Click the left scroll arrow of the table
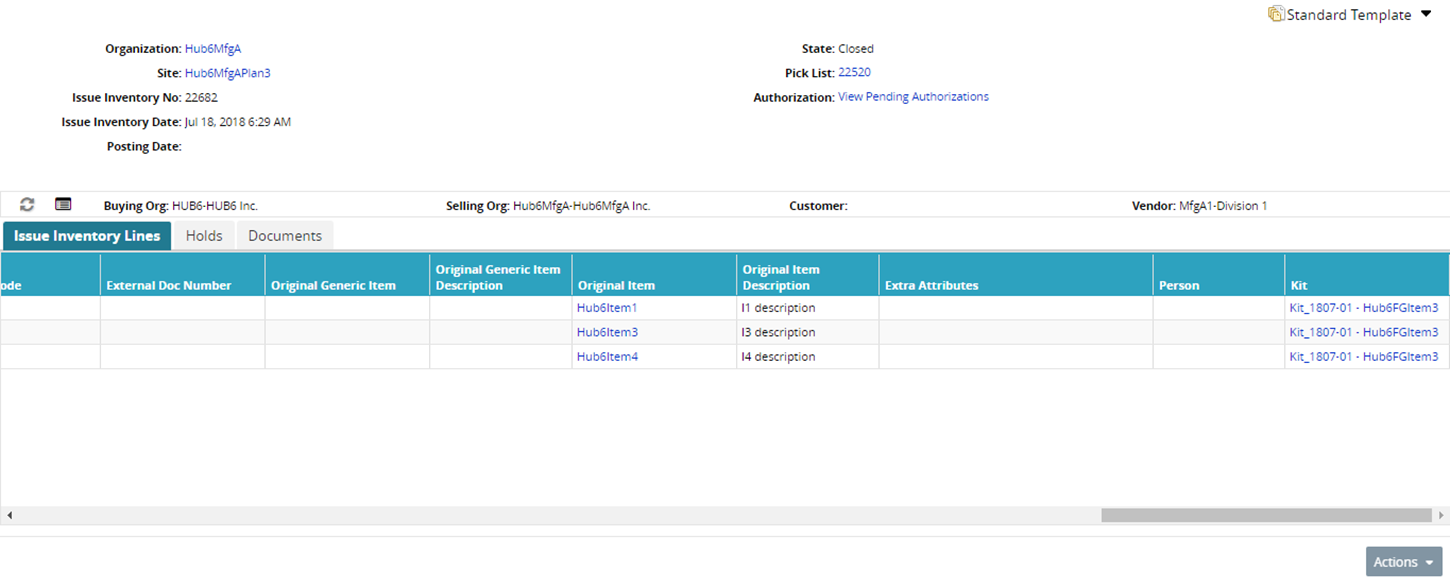Viewport: 1450px width, 585px height. point(9,516)
